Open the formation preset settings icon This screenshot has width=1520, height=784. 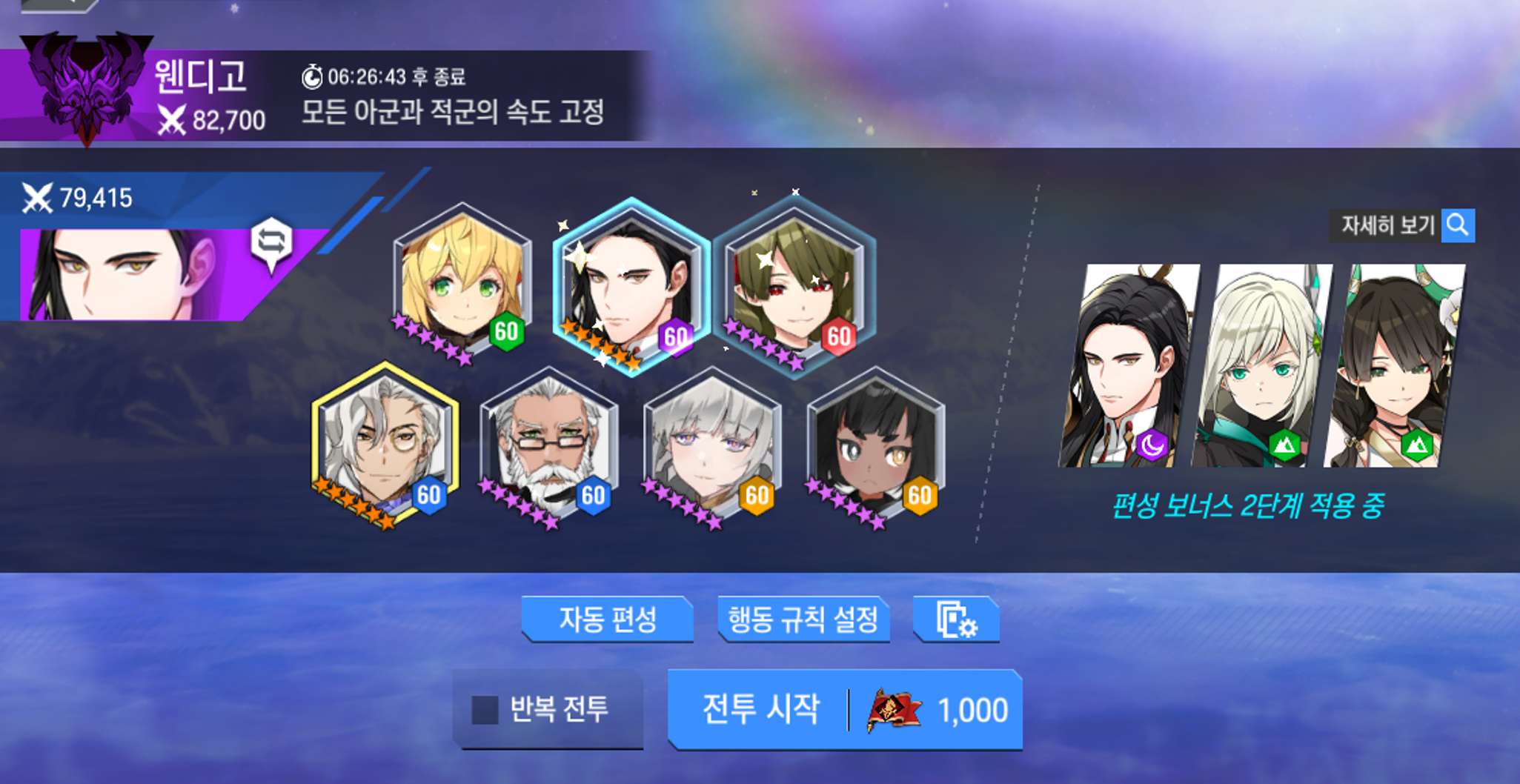(x=957, y=619)
